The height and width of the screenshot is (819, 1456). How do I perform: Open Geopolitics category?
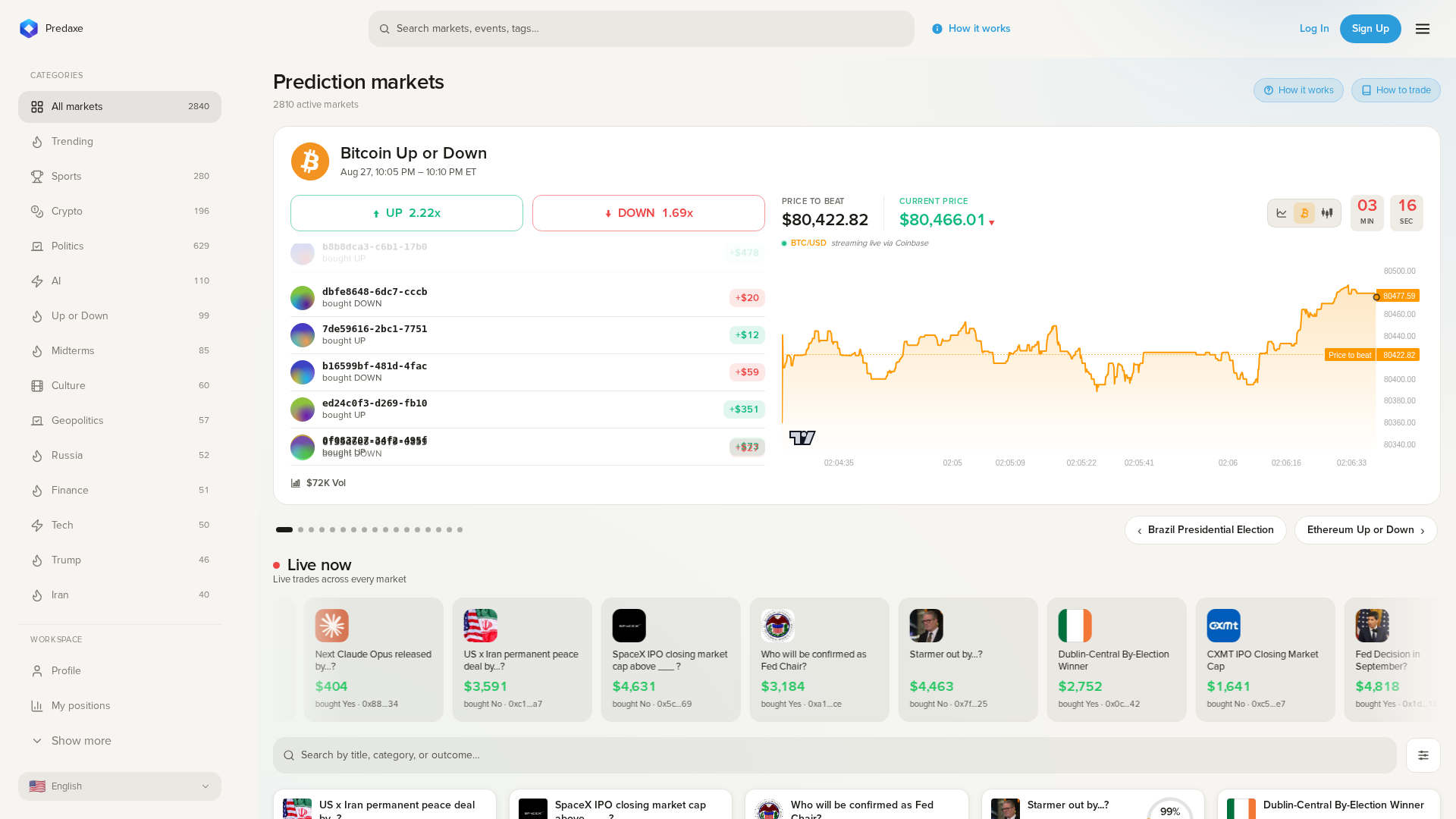click(x=120, y=421)
